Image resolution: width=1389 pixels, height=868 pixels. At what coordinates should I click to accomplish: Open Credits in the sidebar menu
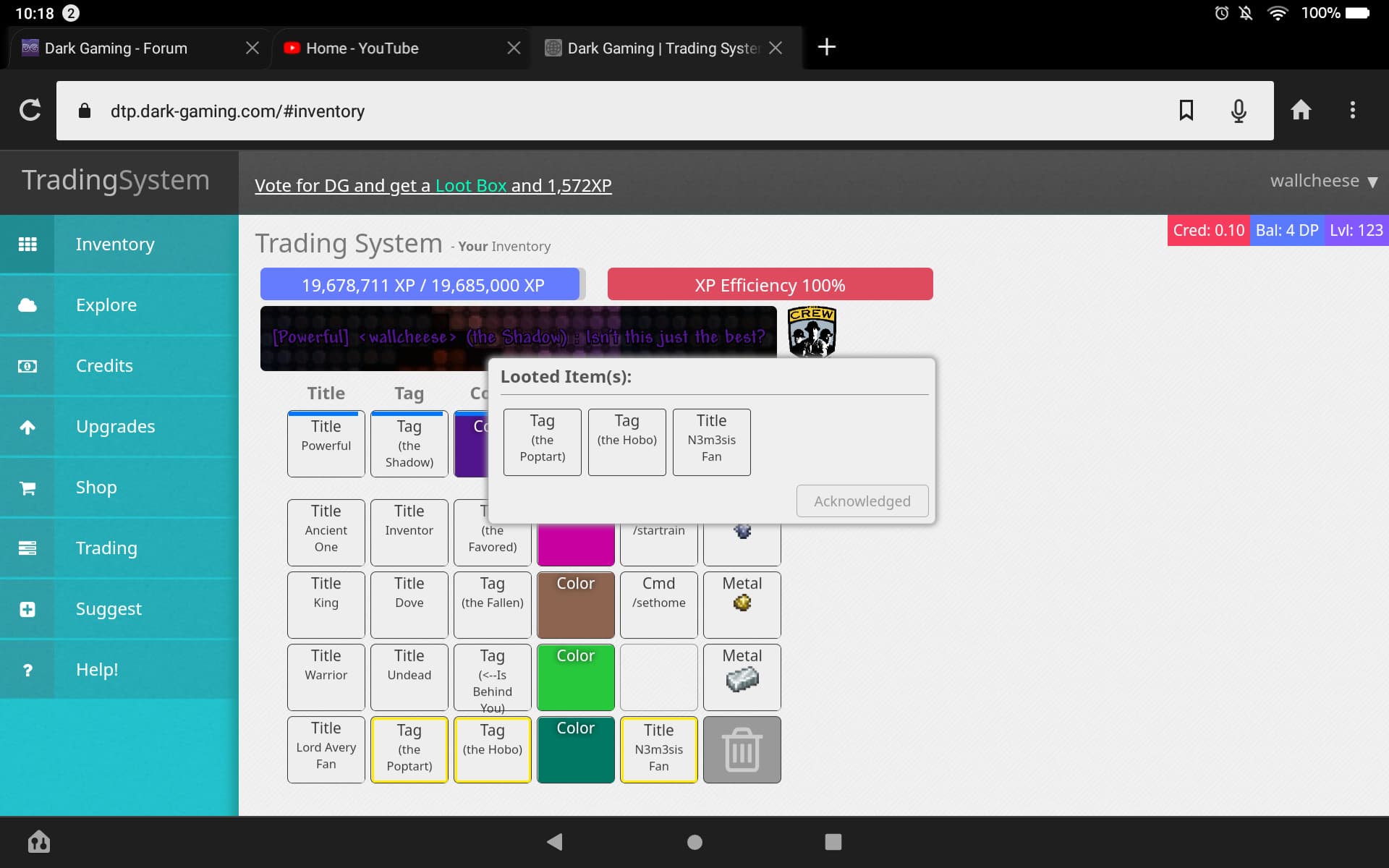[x=119, y=366]
